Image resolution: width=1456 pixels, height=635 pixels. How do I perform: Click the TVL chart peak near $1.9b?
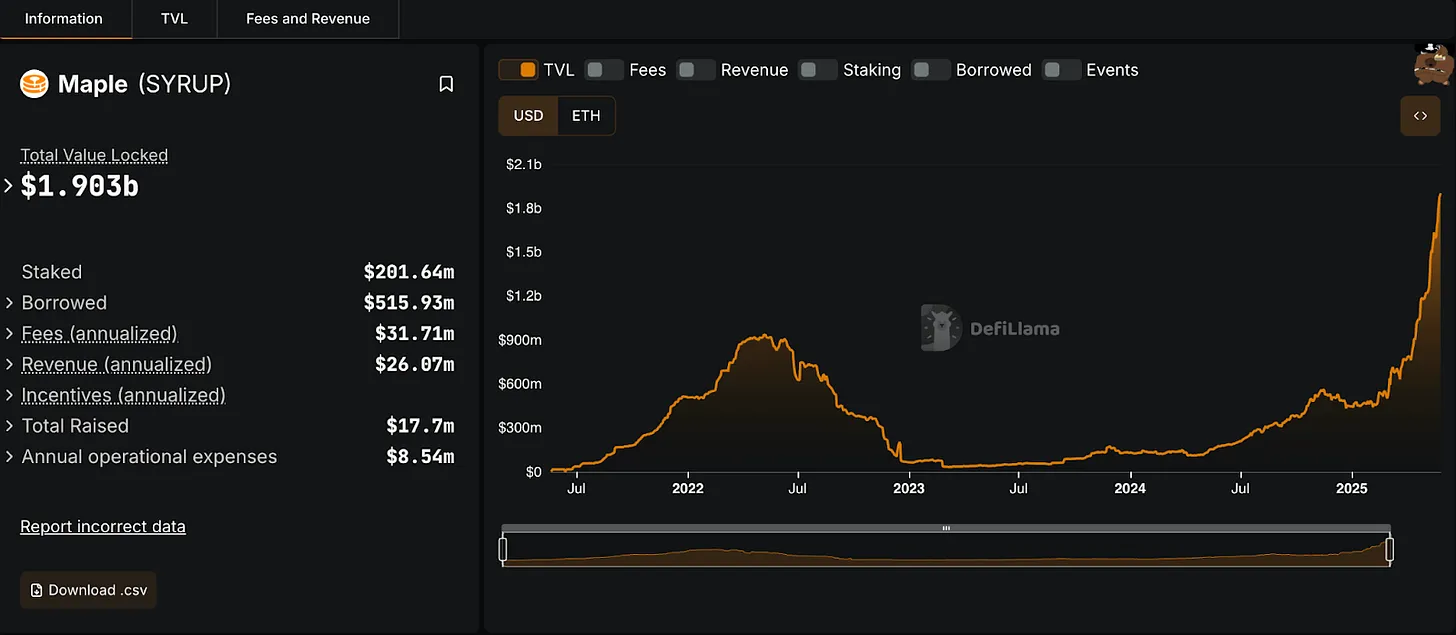[x=1440, y=195]
